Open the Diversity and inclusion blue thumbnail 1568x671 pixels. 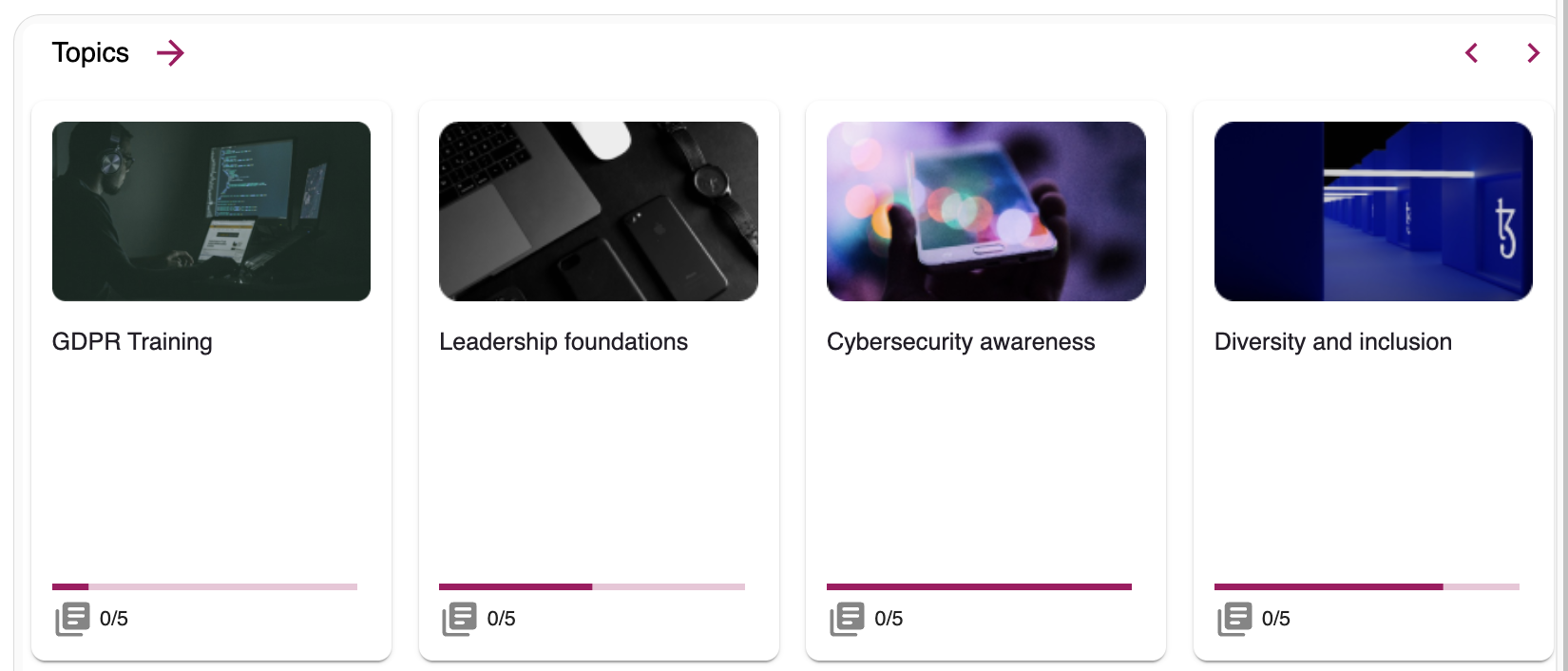click(1373, 211)
